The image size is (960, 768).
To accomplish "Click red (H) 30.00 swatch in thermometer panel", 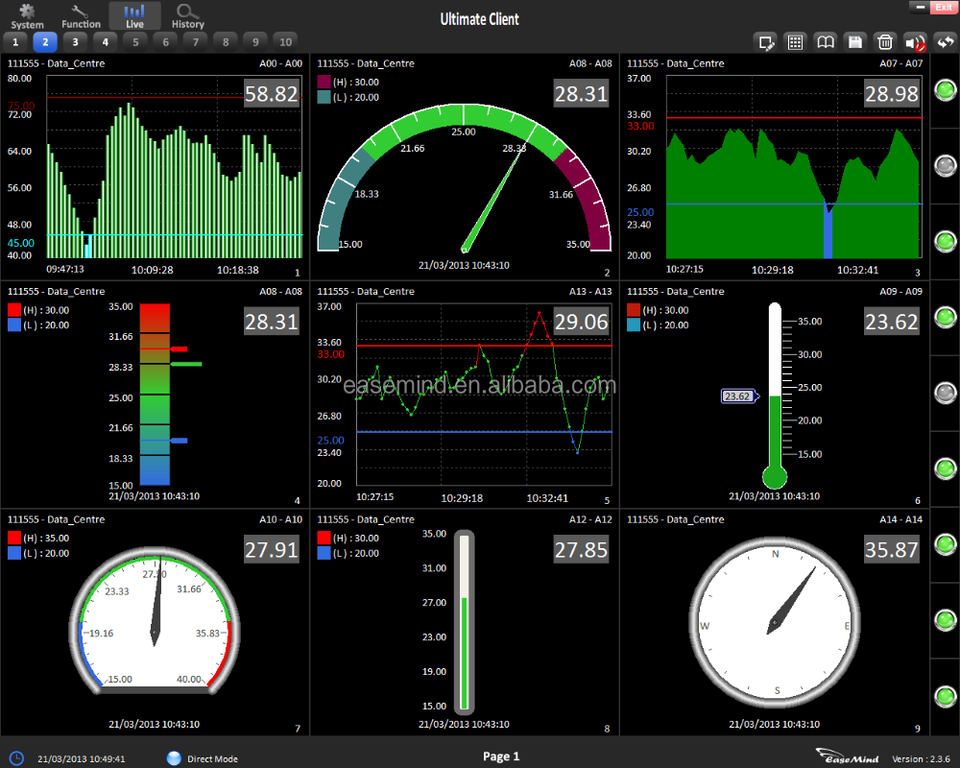I will coord(633,310).
